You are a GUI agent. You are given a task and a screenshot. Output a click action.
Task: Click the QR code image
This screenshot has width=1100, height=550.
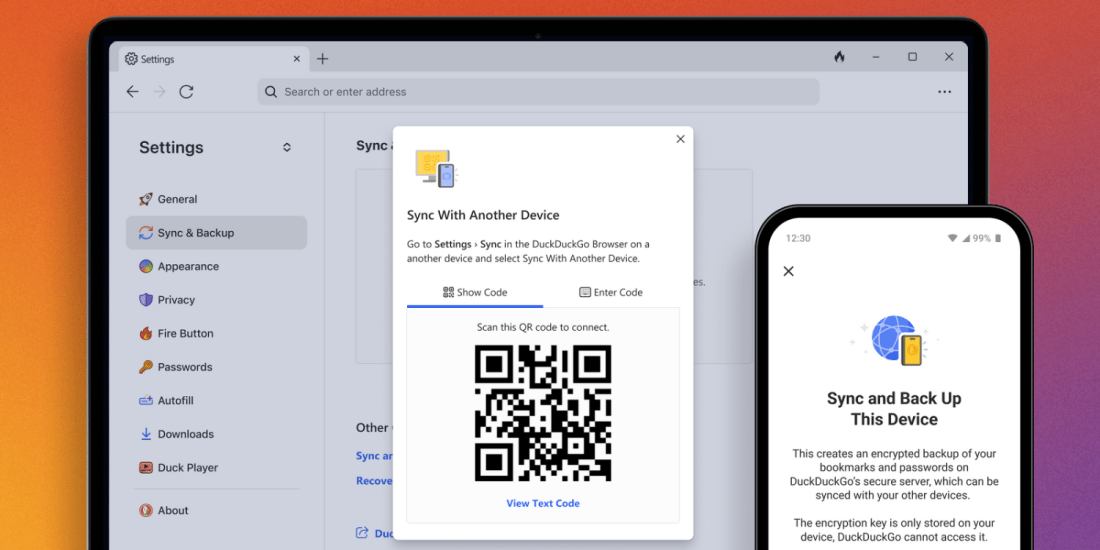click(x=543, y=413)
